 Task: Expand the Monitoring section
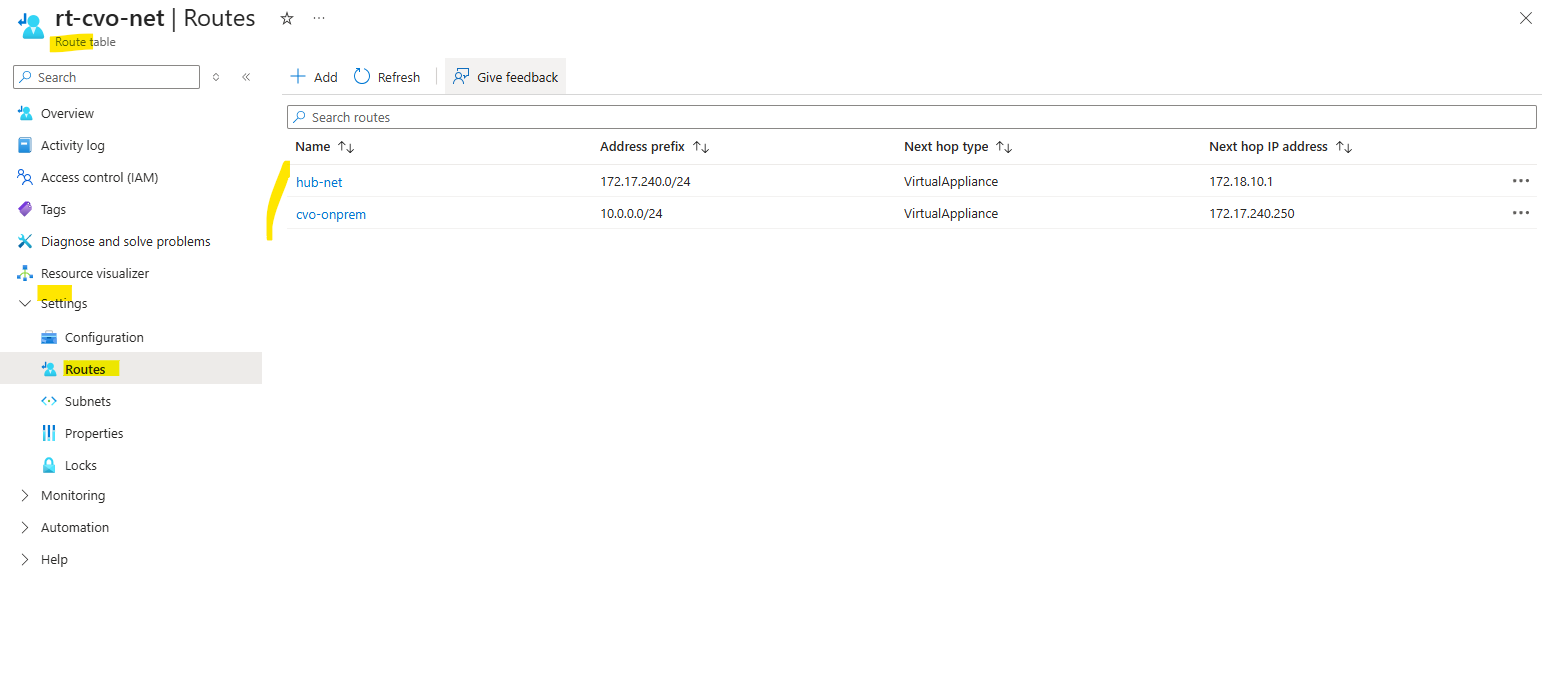(25, 495)
